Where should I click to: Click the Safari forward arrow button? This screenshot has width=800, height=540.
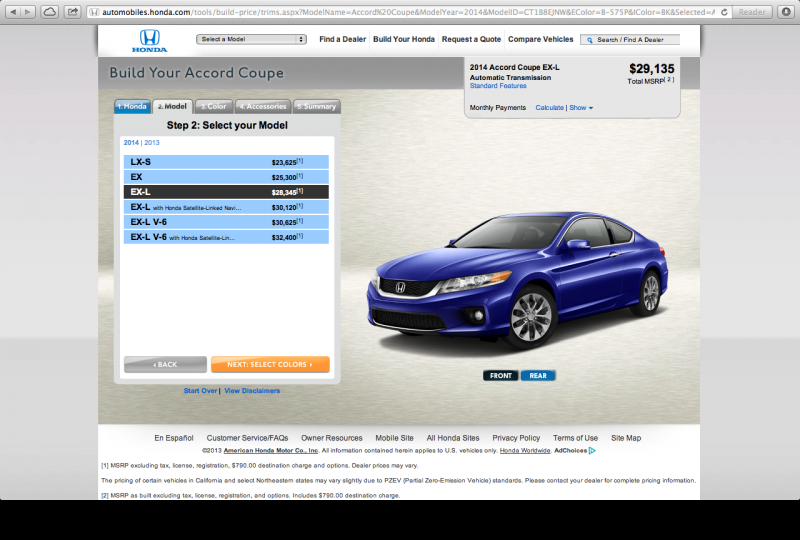28,12
